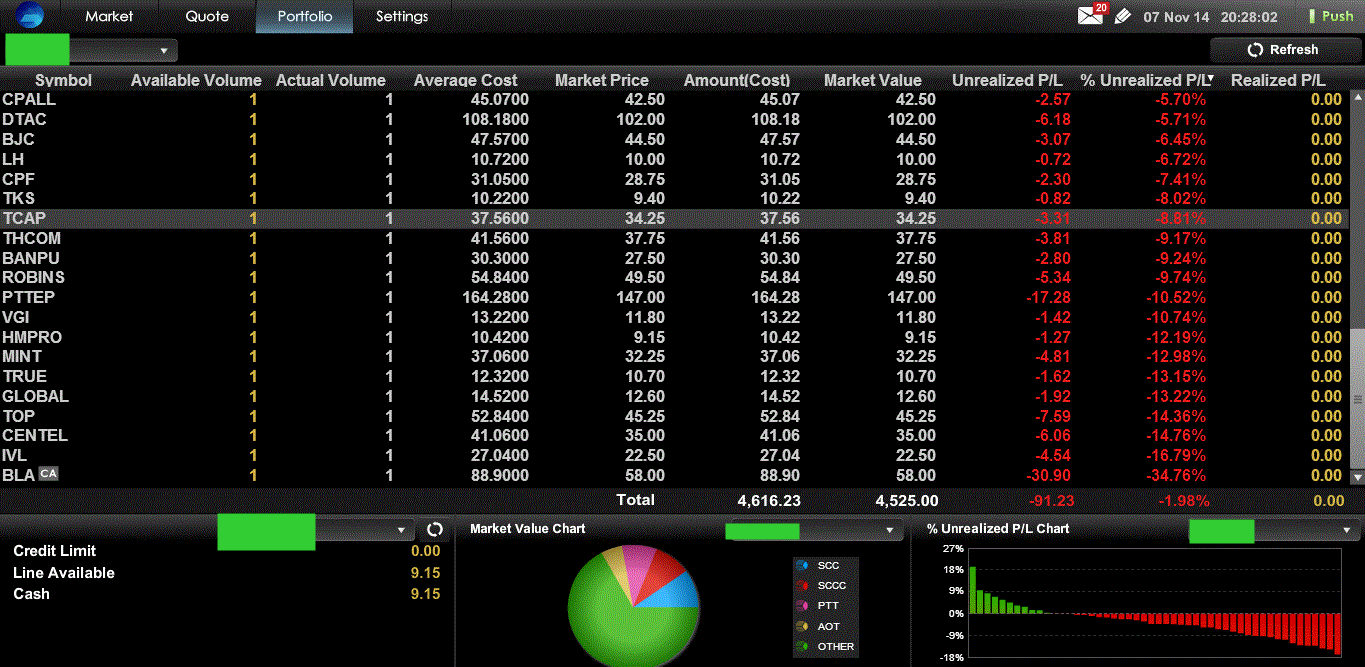Click the red SCCC legend swatch

(x=802, y=586)
